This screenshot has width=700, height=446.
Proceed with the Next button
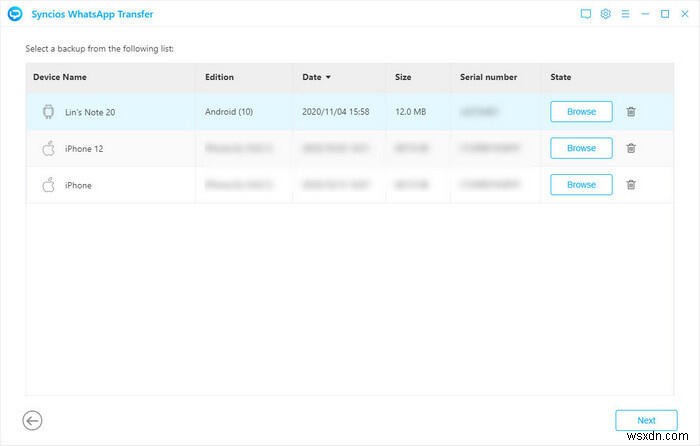click(x=646, y=420)
